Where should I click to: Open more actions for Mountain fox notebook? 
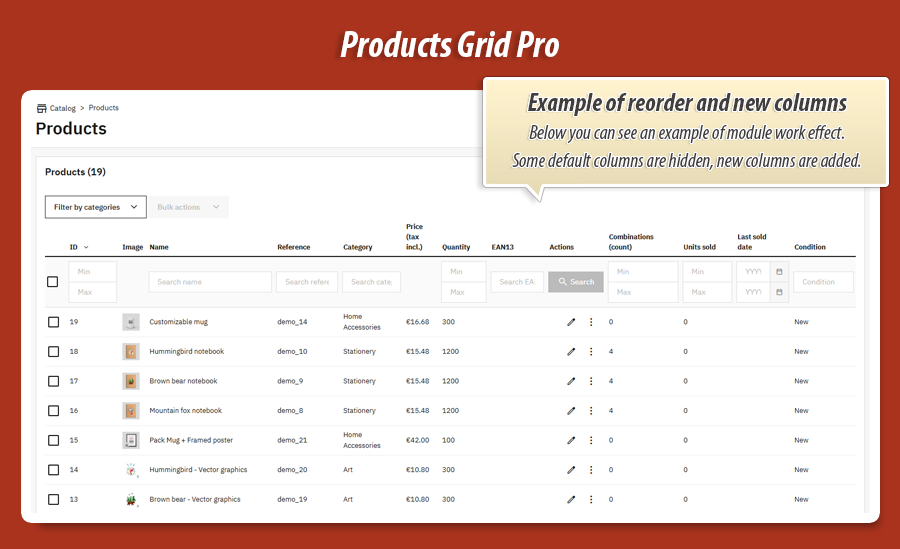click(x=591, y=411)
